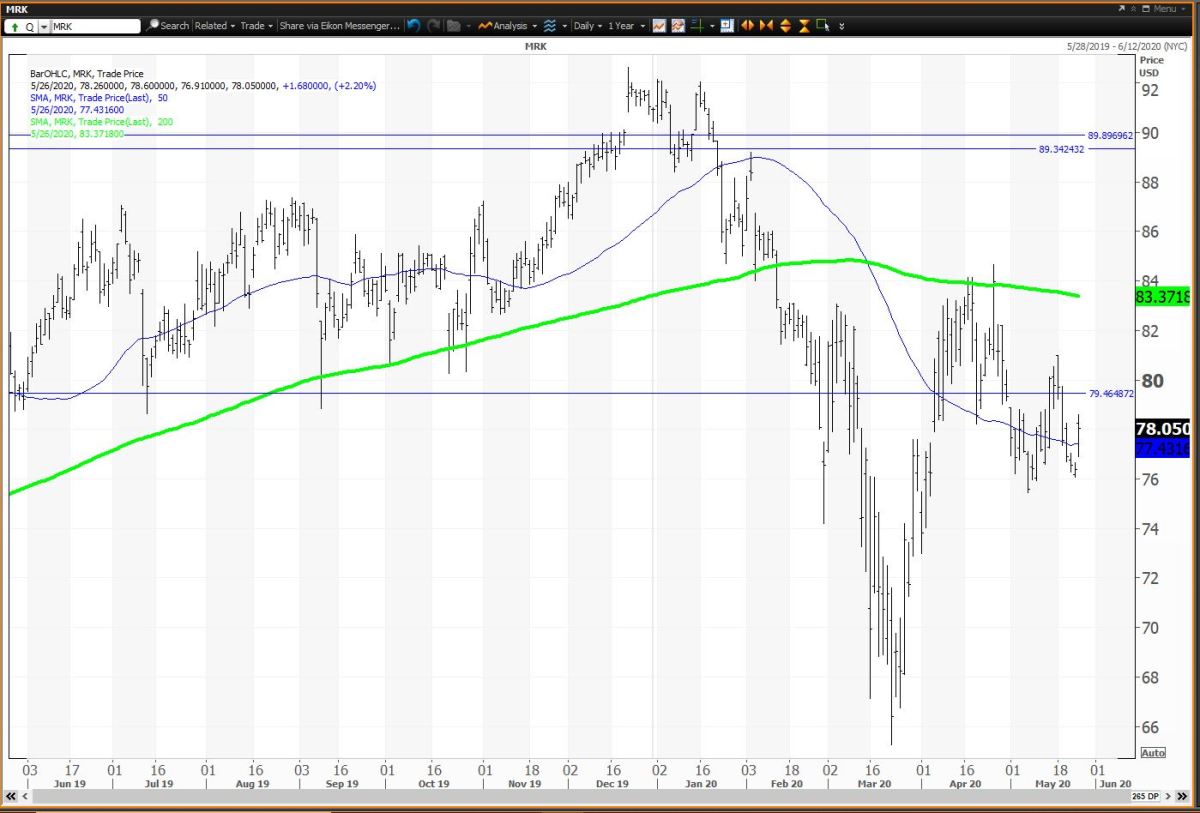Click the 78.050 black last price tag
This screenshot has height=813, width=1200.
pyautogui.click(x=1164, y=428)
